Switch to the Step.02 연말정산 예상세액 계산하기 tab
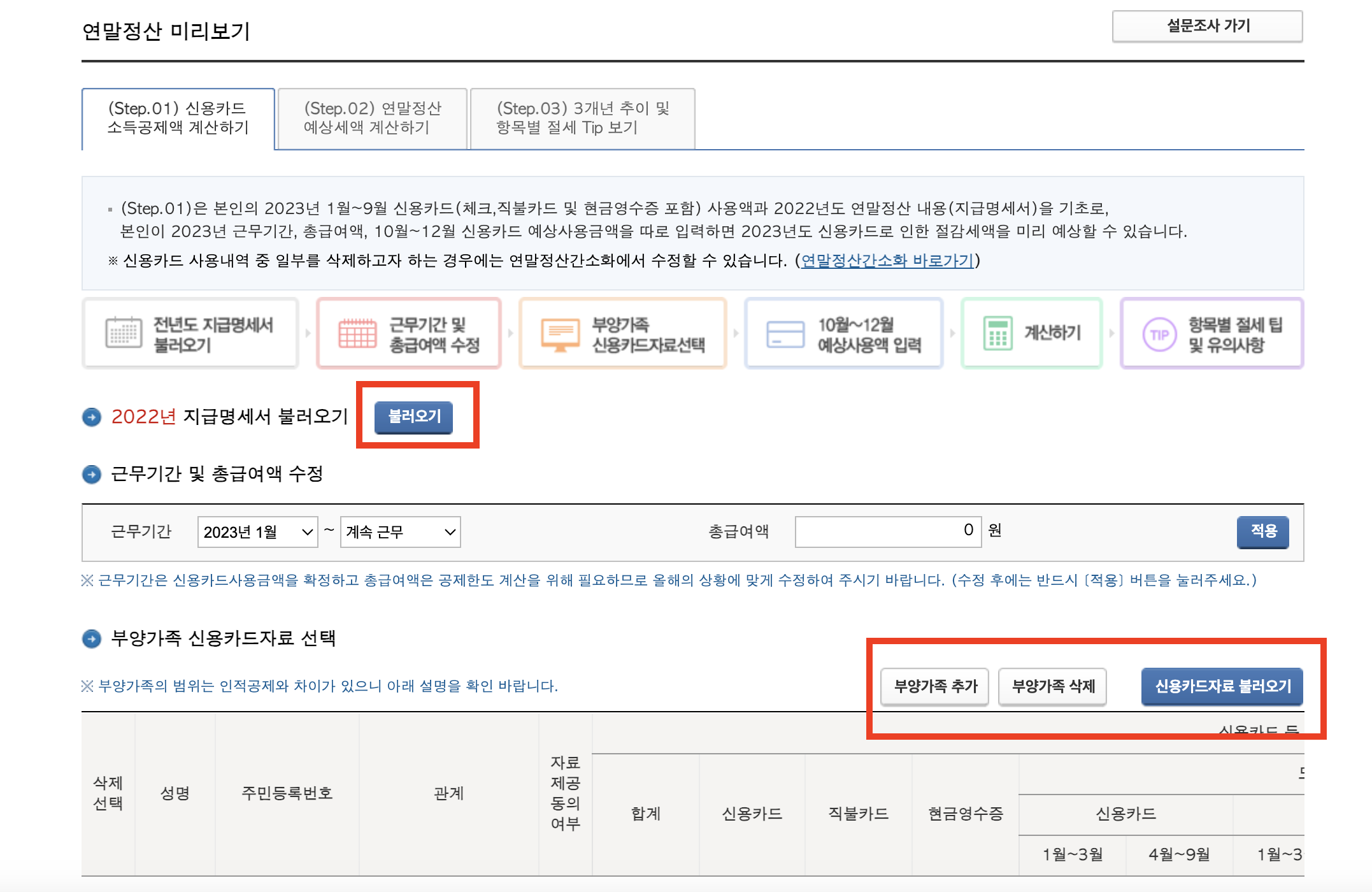This screenshot has width=1372, height=892. (x=371, y=119)
